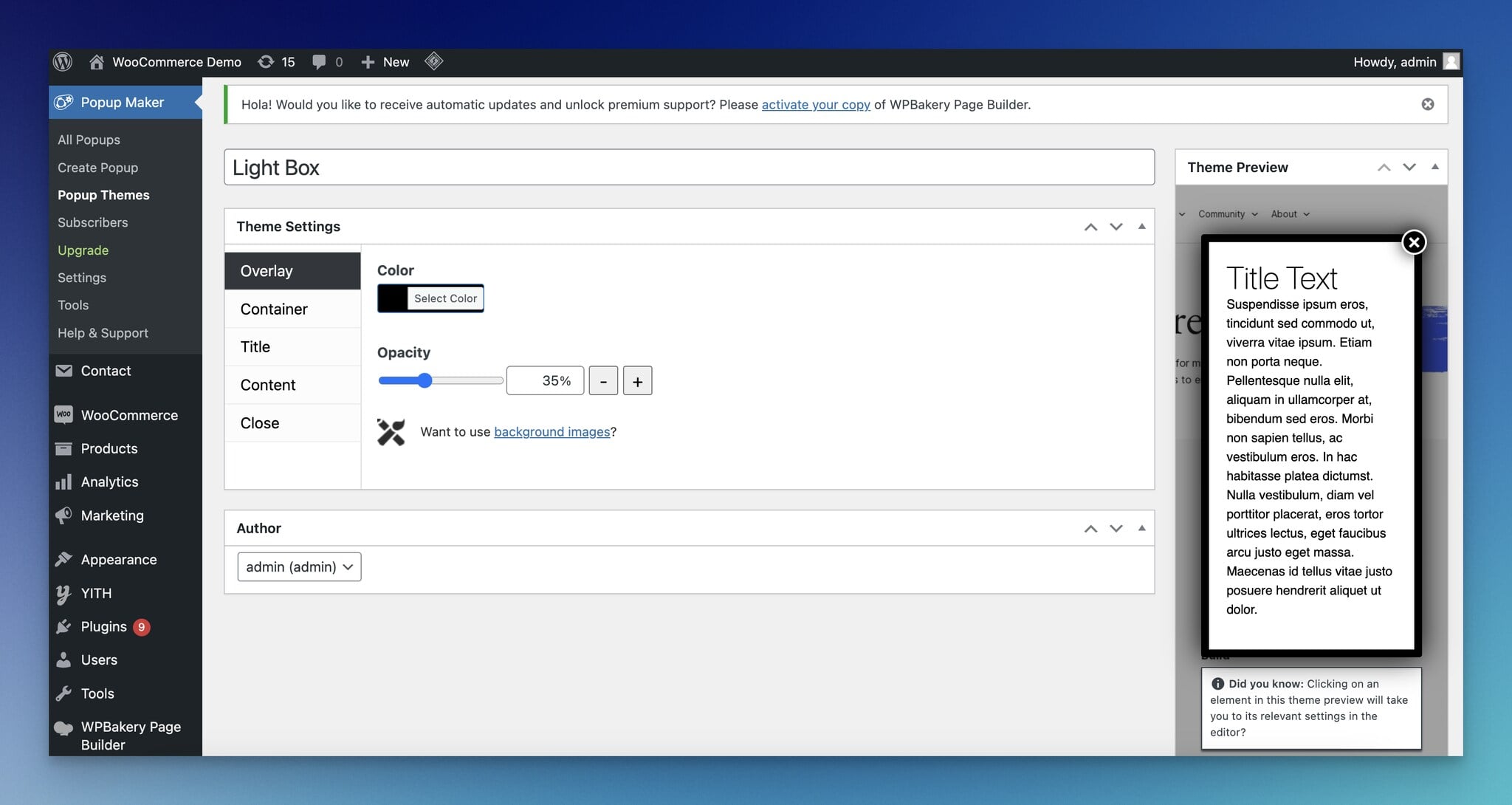Click the Users person icon
Viewport: 1512px width, 805px height.
pyautogui.click(x=63, y=660)
